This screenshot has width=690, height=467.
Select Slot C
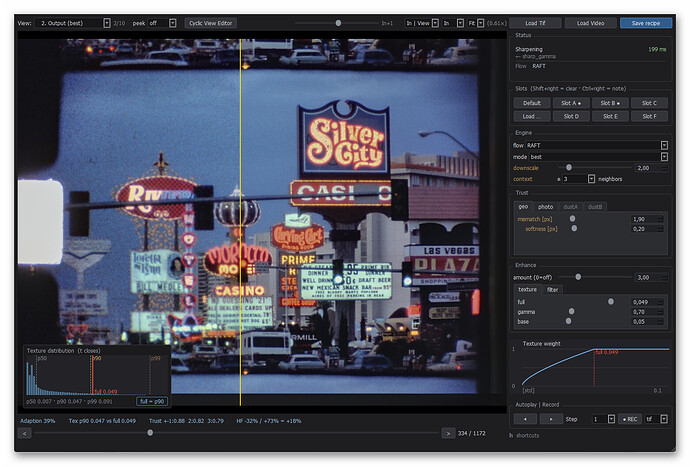click(x=649, y=103)
